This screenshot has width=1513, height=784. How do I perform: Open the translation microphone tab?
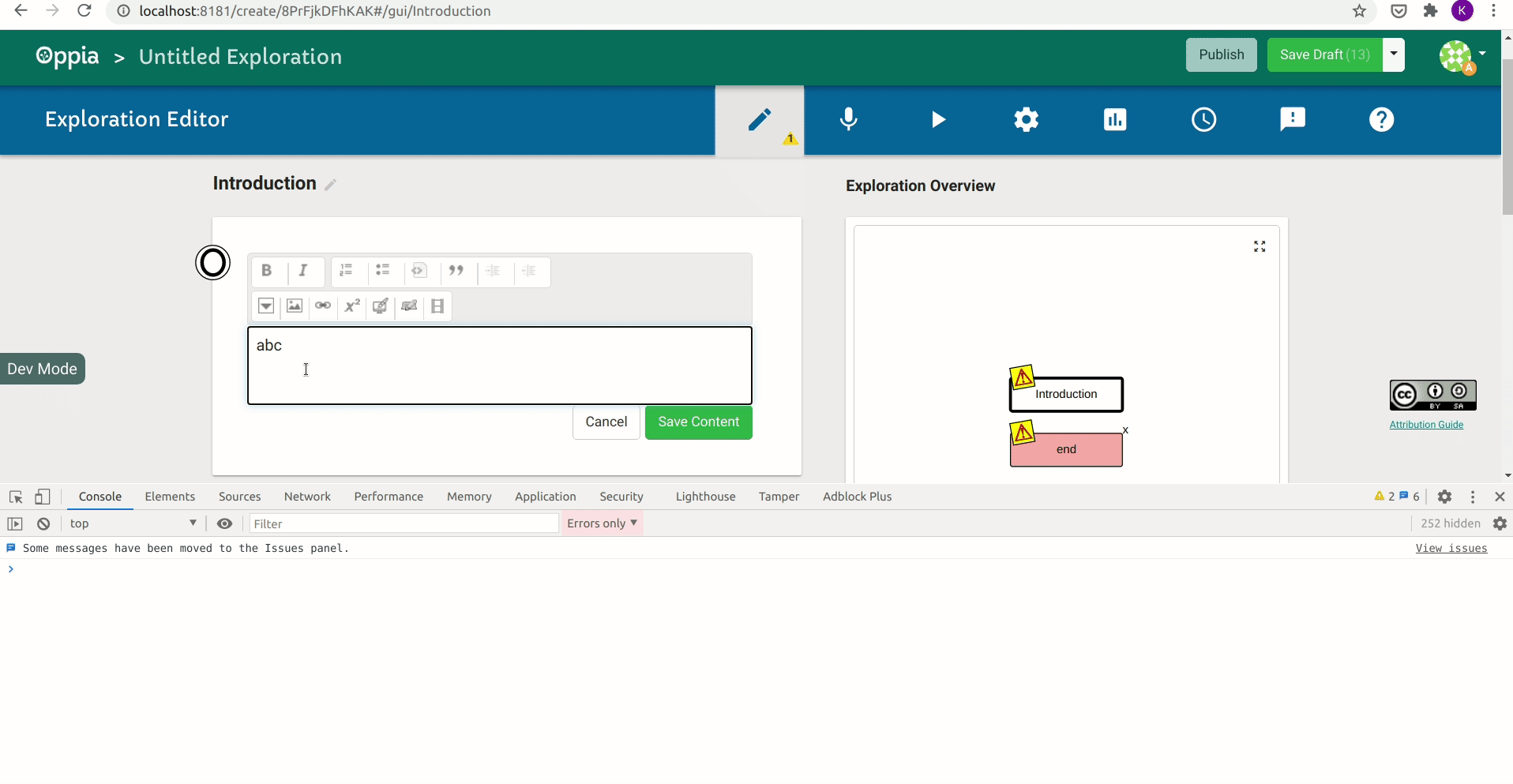tap(849, 119)
